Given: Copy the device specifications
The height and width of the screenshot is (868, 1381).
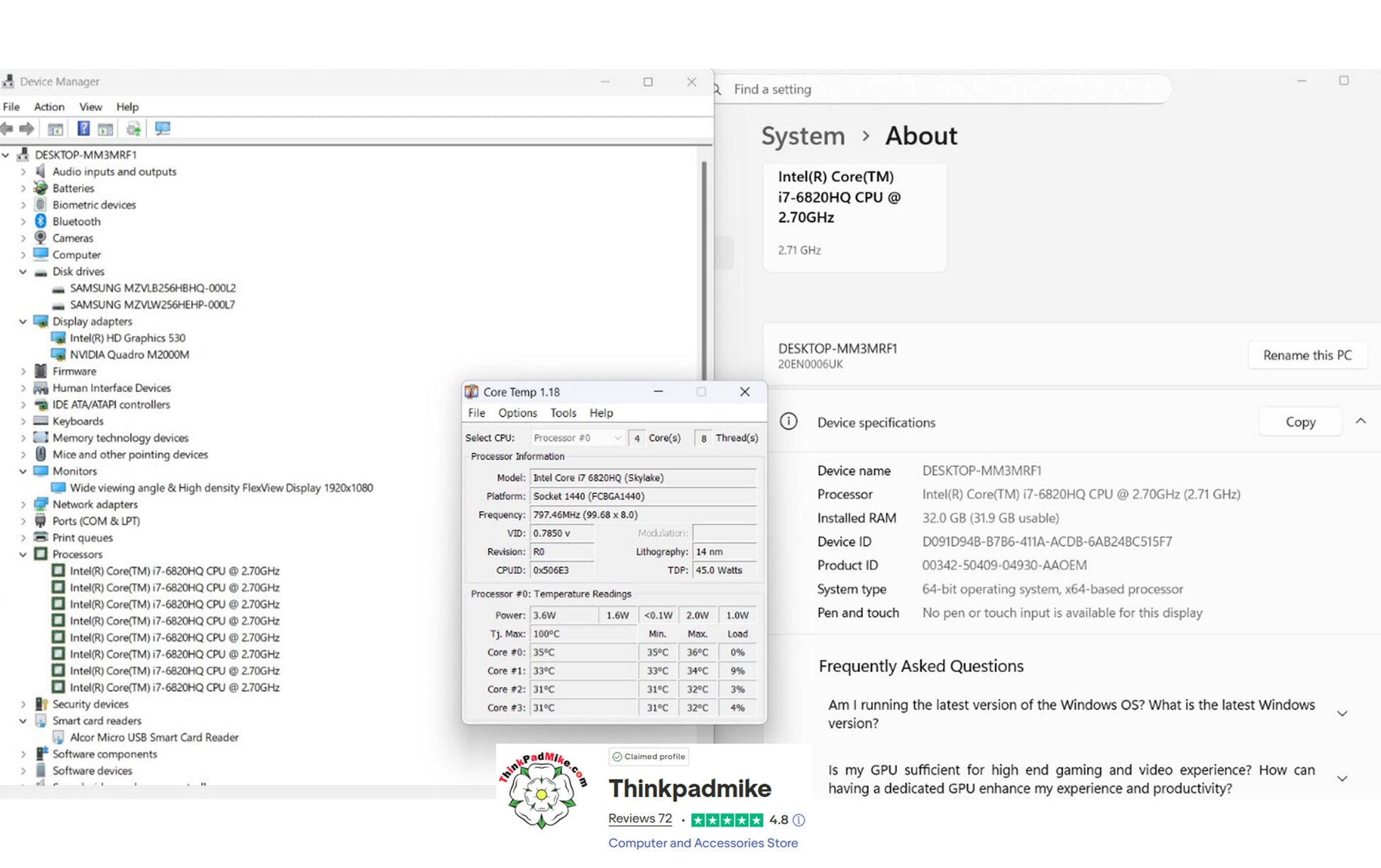Looking at the screenshot, I should tap(1300, 422).
